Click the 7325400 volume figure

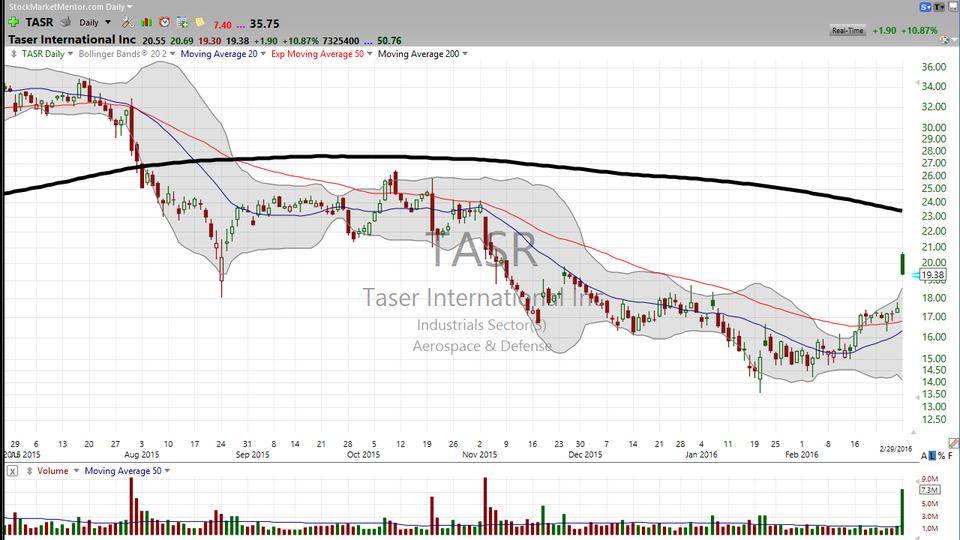[341, 41]
